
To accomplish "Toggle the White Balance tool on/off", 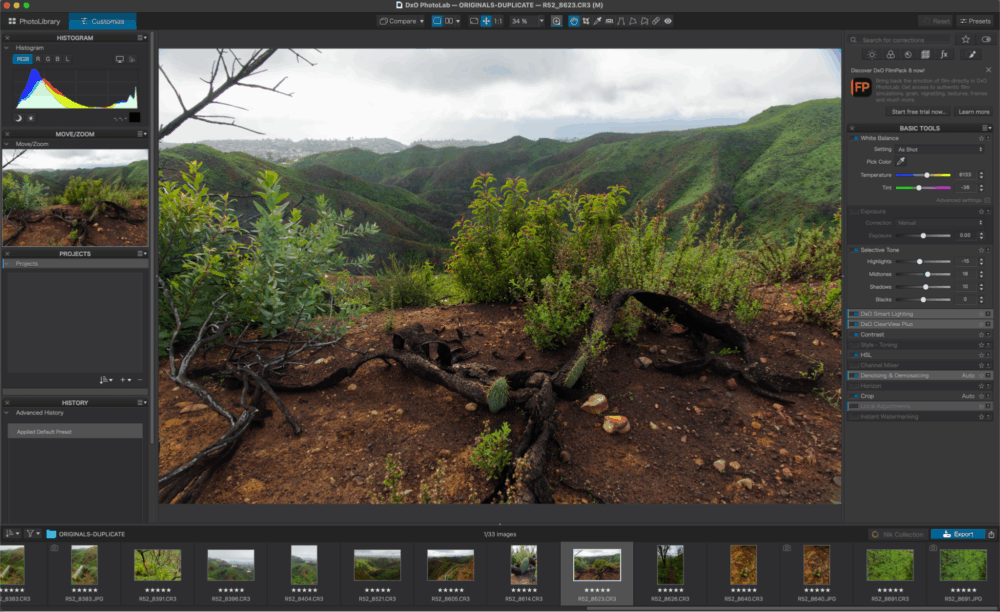I will (855, 138).
